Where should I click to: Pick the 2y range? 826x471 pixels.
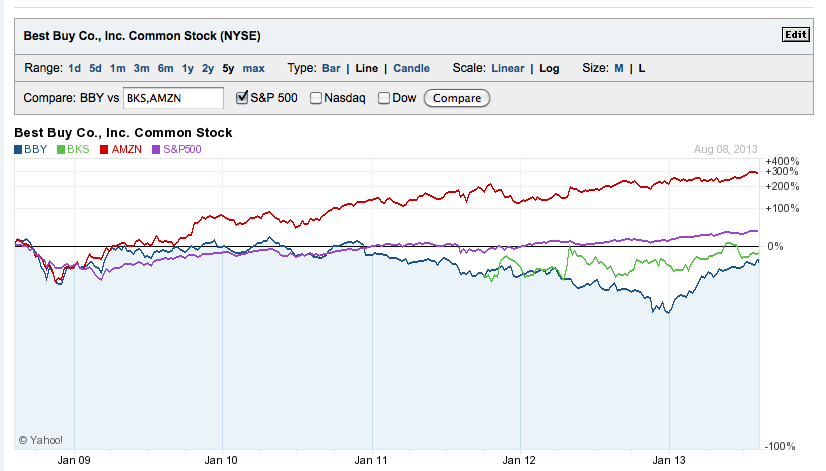207,69
